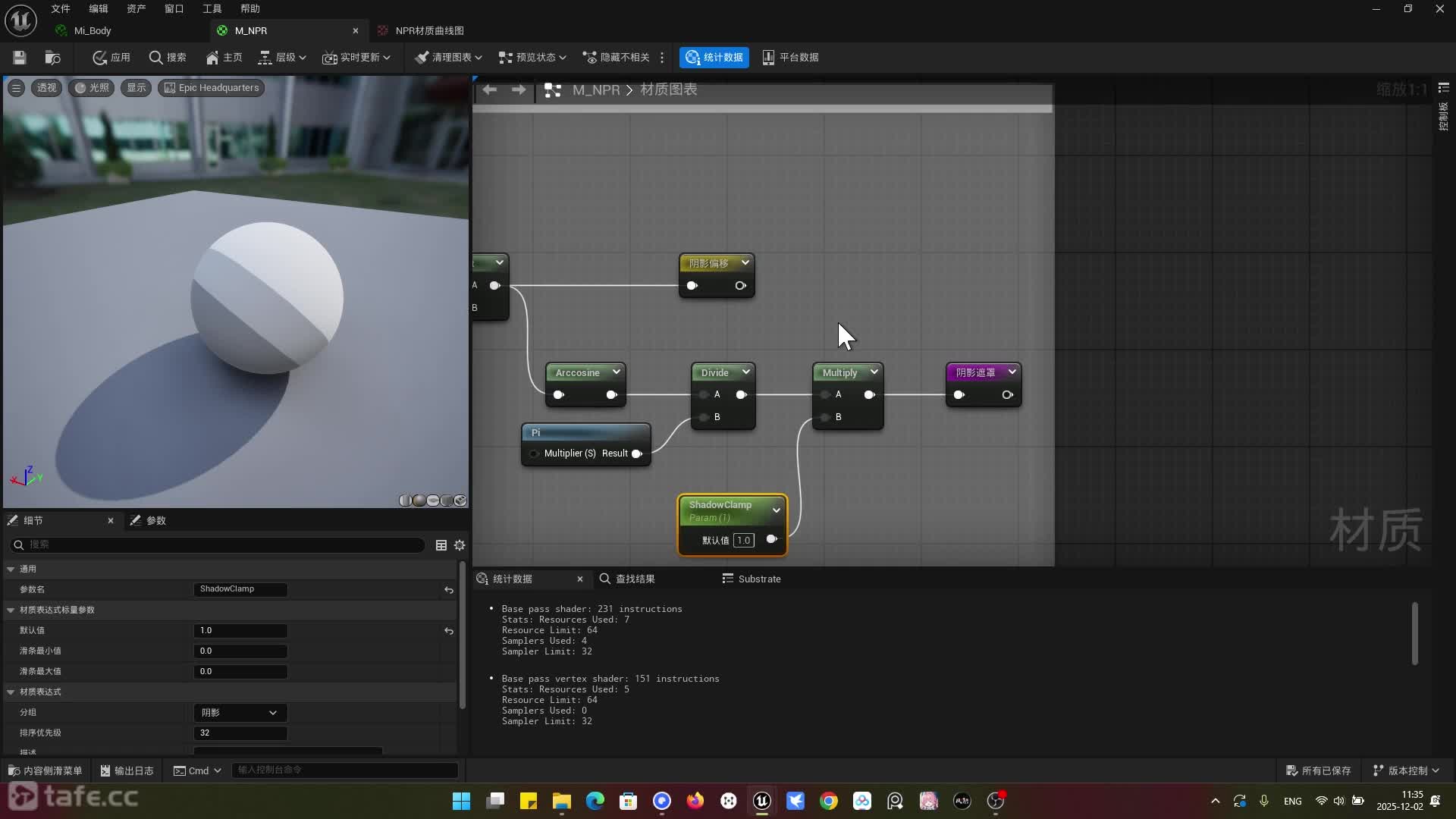Collapse the General (通用) section
The width and height of the screenshot is (1456, 819).
11,569
